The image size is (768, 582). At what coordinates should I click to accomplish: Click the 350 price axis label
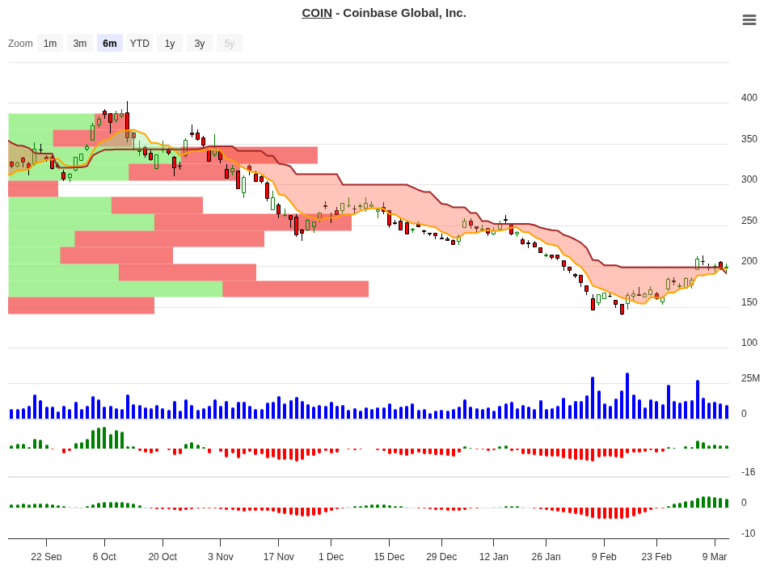(x=749, y=139)
